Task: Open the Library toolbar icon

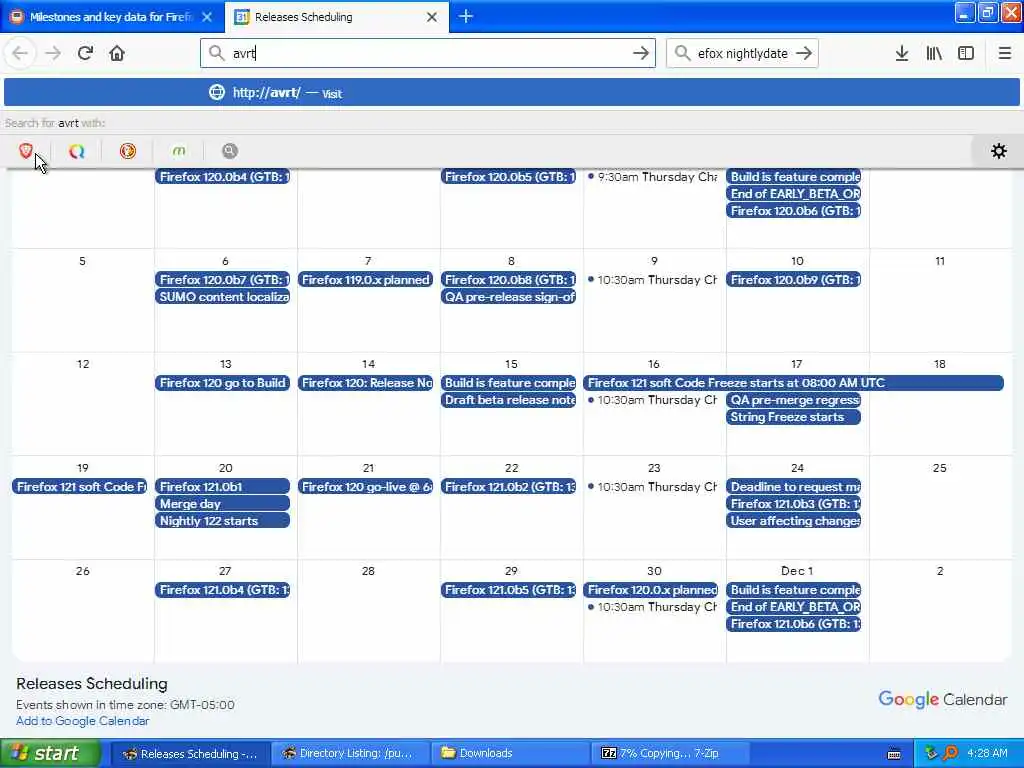Action: 934,53
